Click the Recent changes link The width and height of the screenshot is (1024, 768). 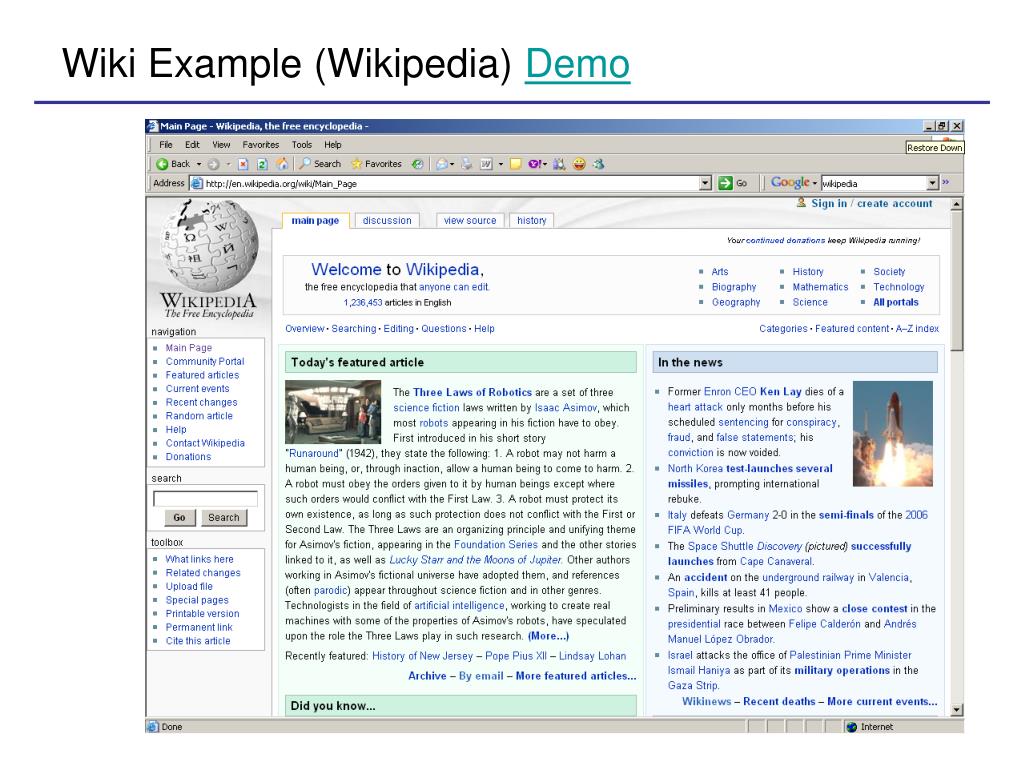tap(201, 402)
